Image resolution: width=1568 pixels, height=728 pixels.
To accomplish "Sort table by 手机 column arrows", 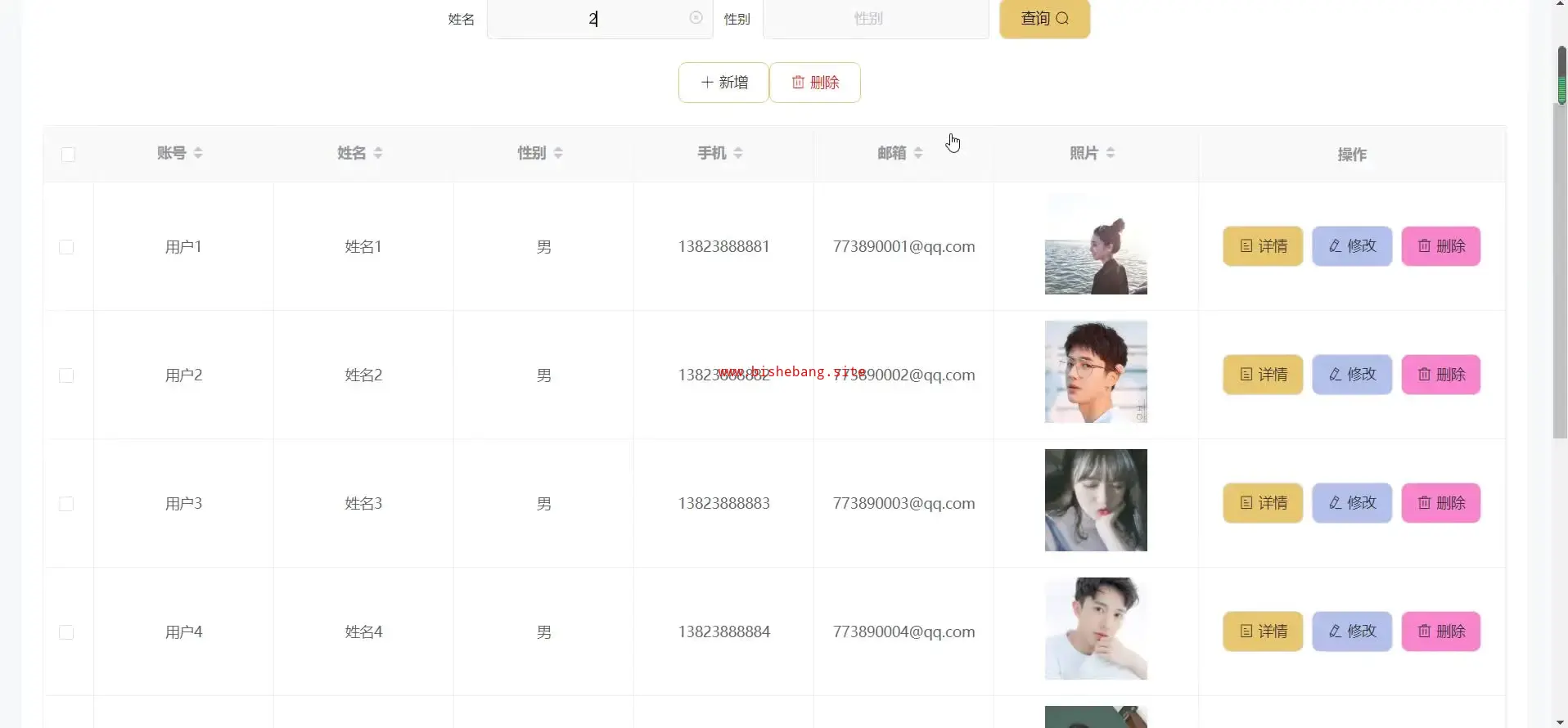I will click(x=738, y=153).
